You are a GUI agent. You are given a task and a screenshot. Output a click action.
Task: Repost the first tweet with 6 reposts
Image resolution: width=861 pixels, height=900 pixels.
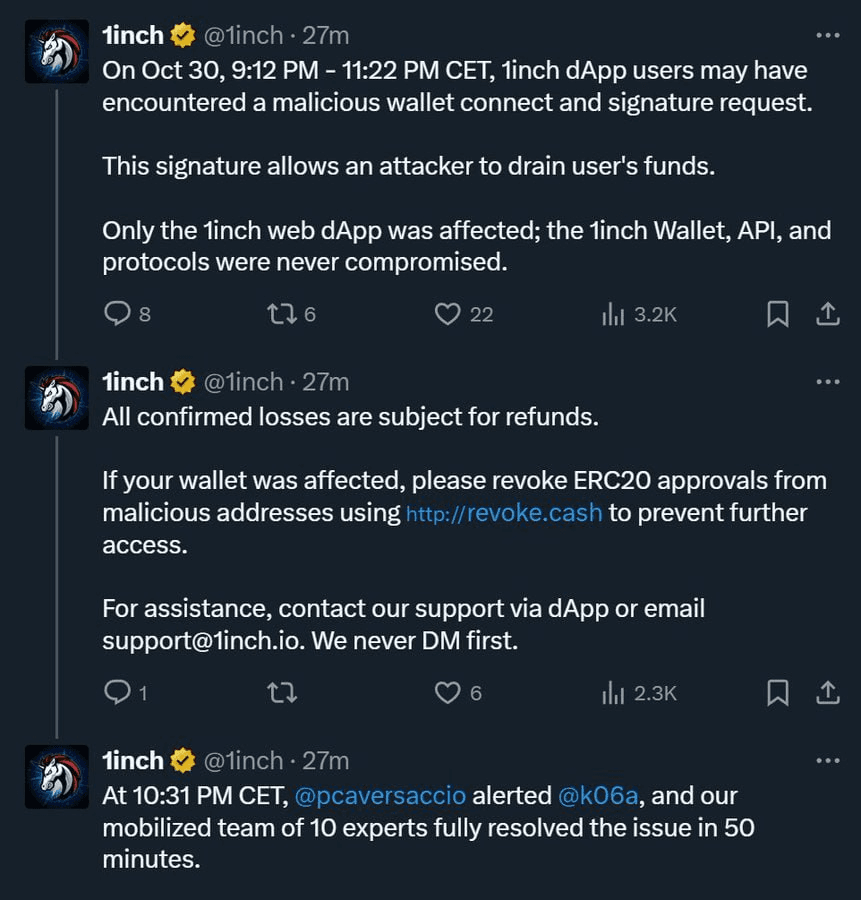point(282,314)
